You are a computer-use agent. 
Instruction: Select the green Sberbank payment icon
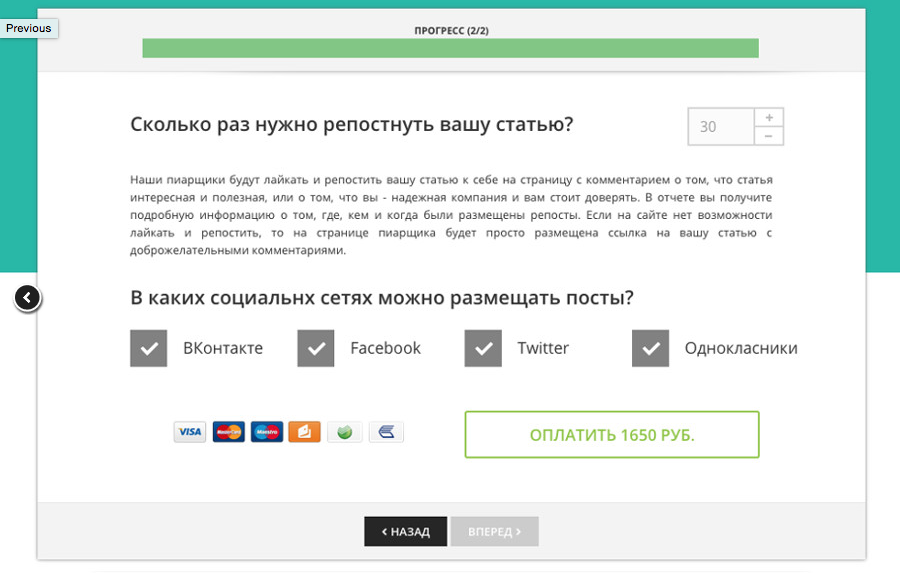coord(345,432)
